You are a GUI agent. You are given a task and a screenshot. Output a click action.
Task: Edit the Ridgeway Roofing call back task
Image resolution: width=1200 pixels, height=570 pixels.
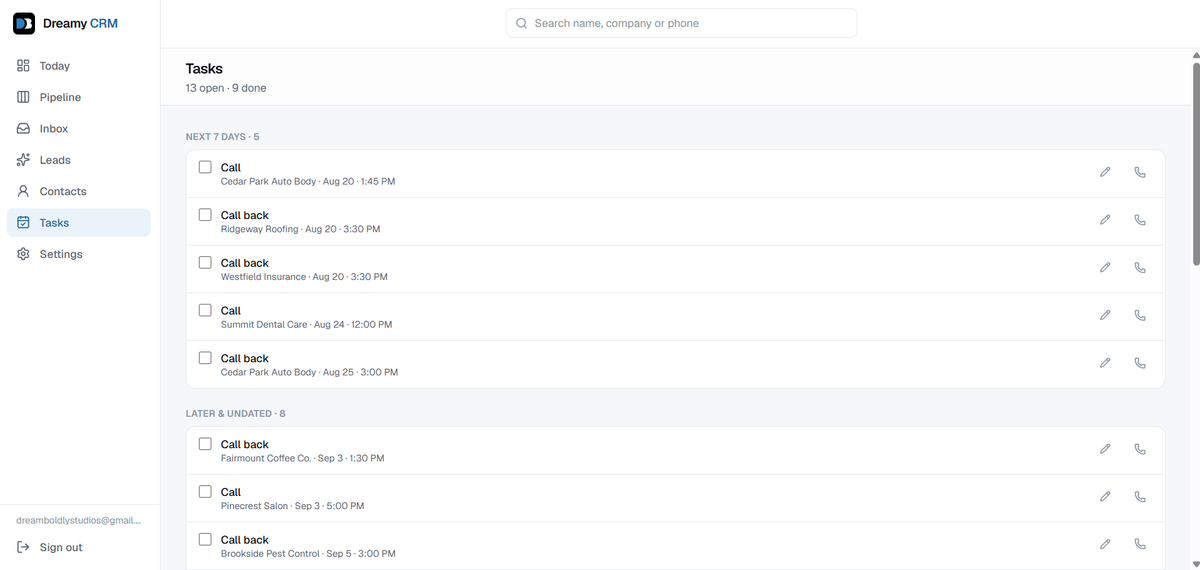[x=1105, y=220]
